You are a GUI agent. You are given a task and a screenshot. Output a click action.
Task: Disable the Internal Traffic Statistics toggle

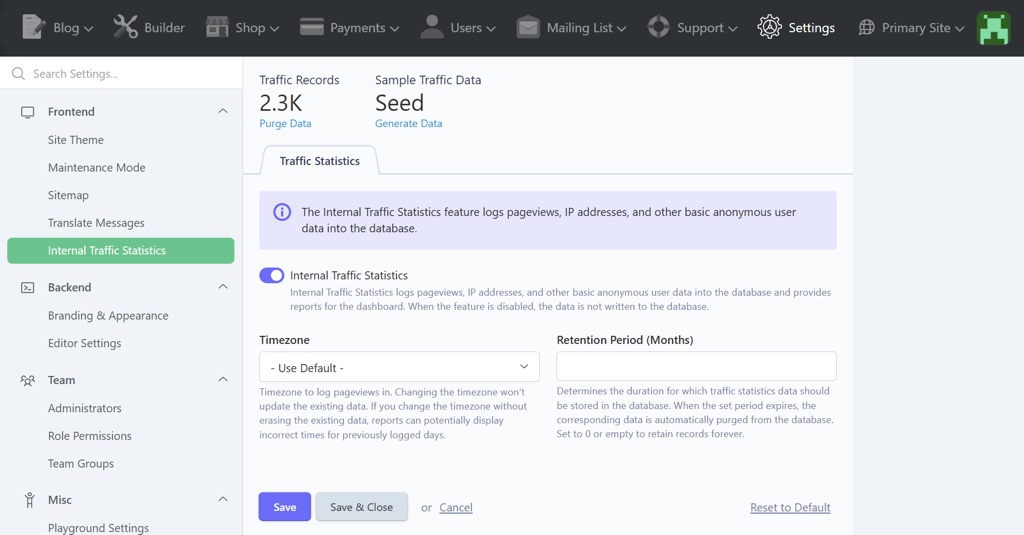click(272, 275)
